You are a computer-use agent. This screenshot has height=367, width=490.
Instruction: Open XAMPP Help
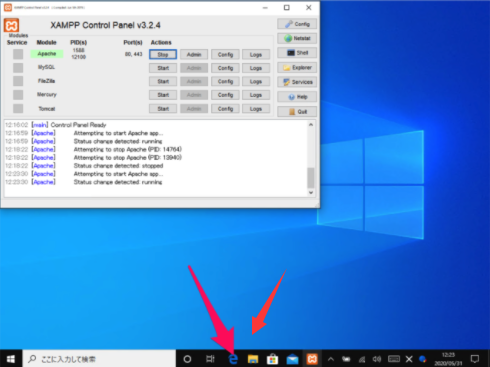click(x=297, y=97)
